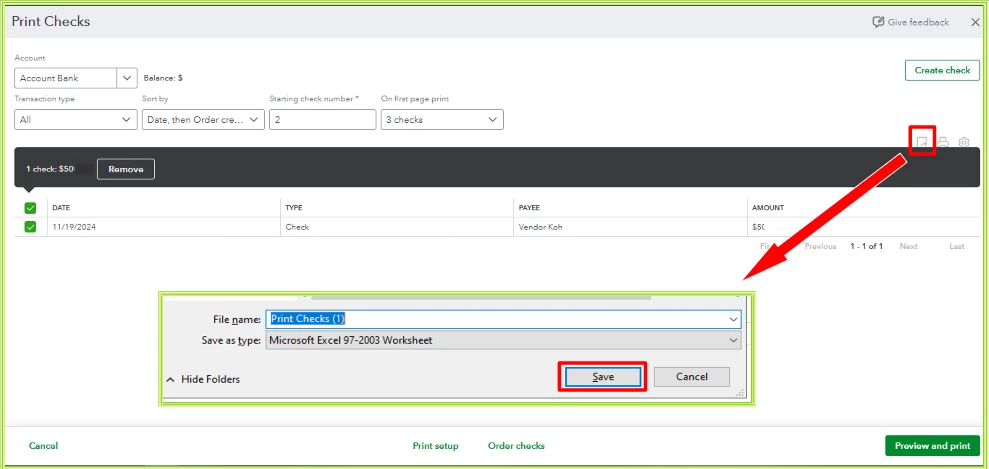The height and width of the screenshot is (469, 989).
Task: Click the Preview and print button
Action: (932, 446)
